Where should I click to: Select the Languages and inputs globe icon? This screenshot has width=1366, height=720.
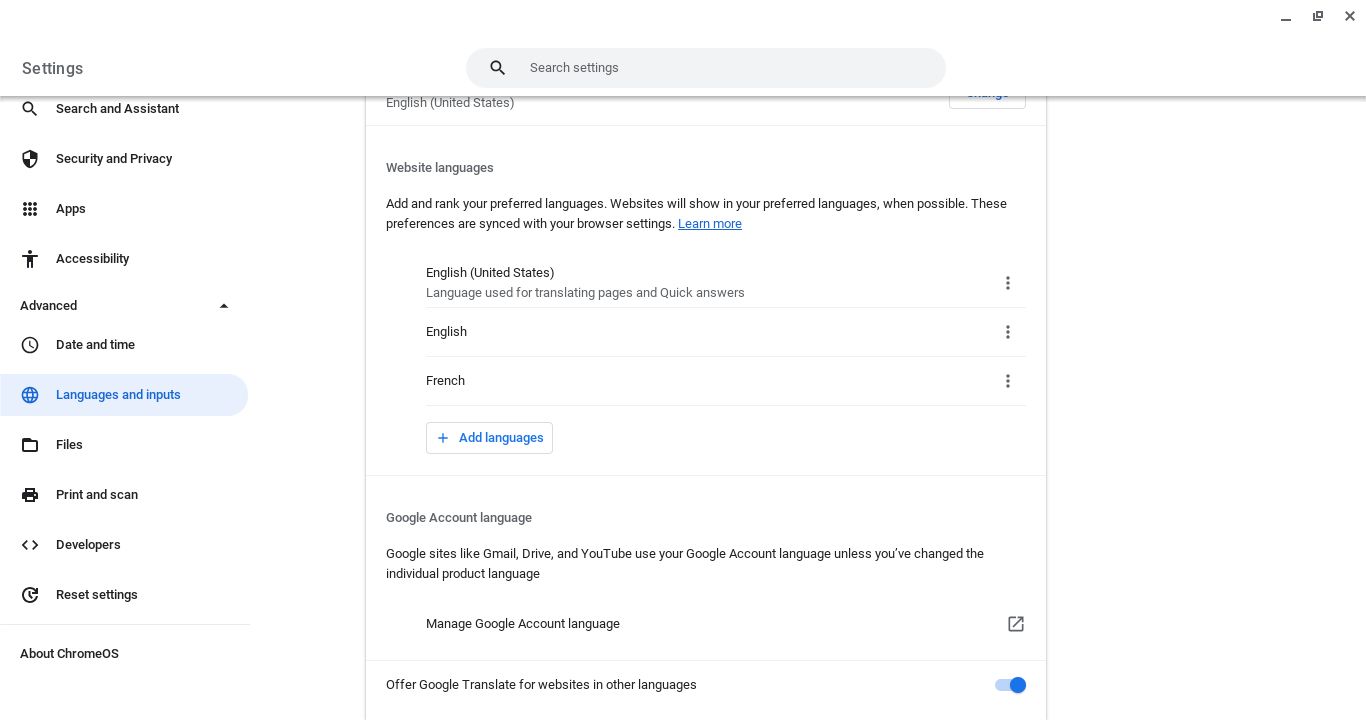(x=30, y=395)
